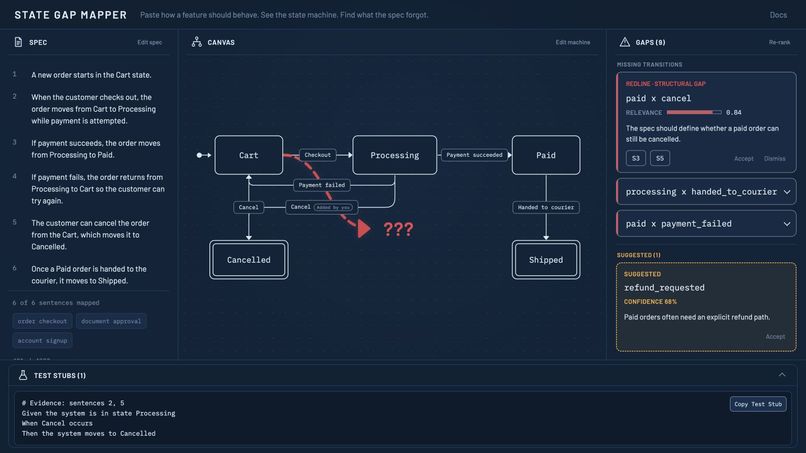This screenshot has width=806, height=453.
Task: Re-rank the gaps list
Action: tap(779, 42)
